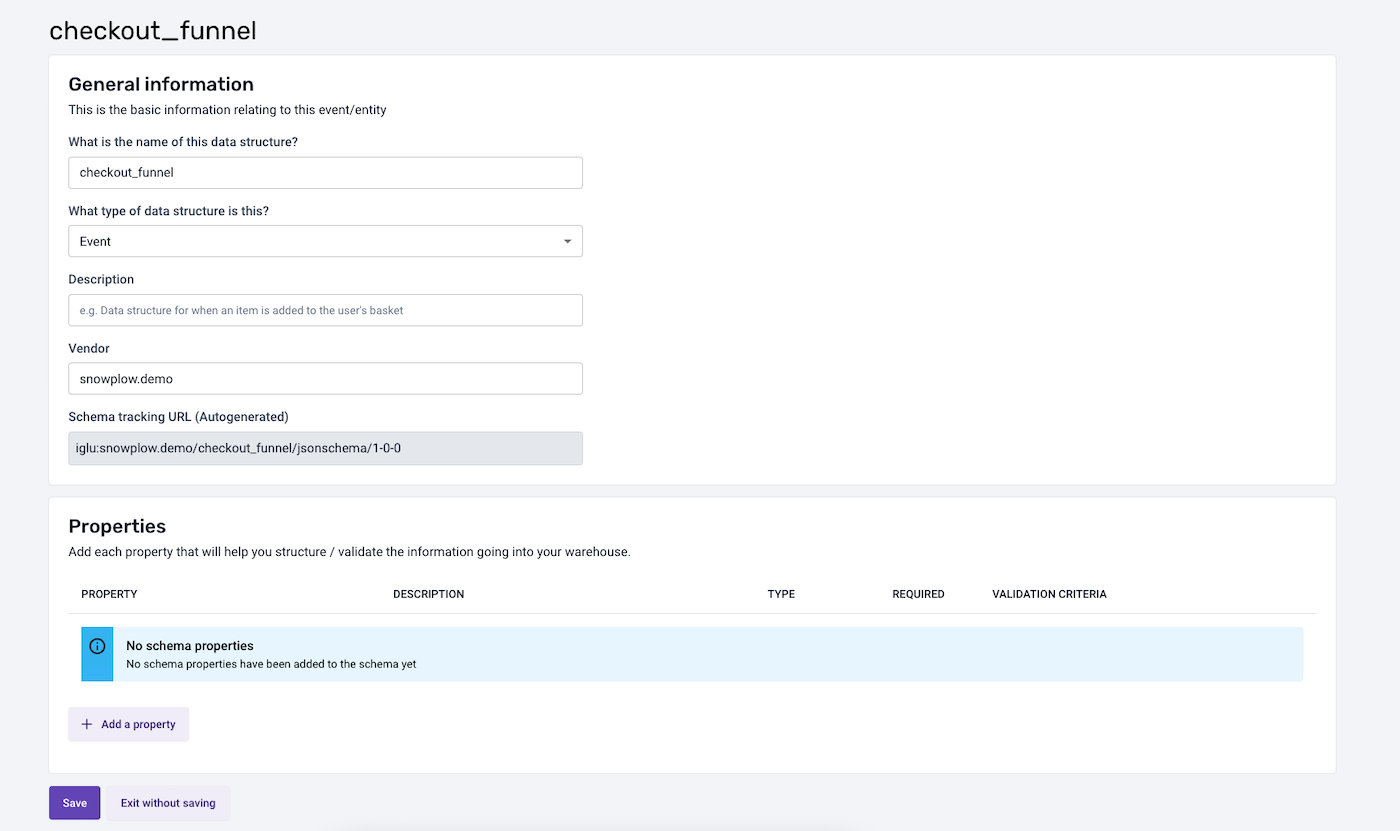Click the No schema properties banner text
The width and height of the screenshot is (1400, 831).
(x=190, y=646)
